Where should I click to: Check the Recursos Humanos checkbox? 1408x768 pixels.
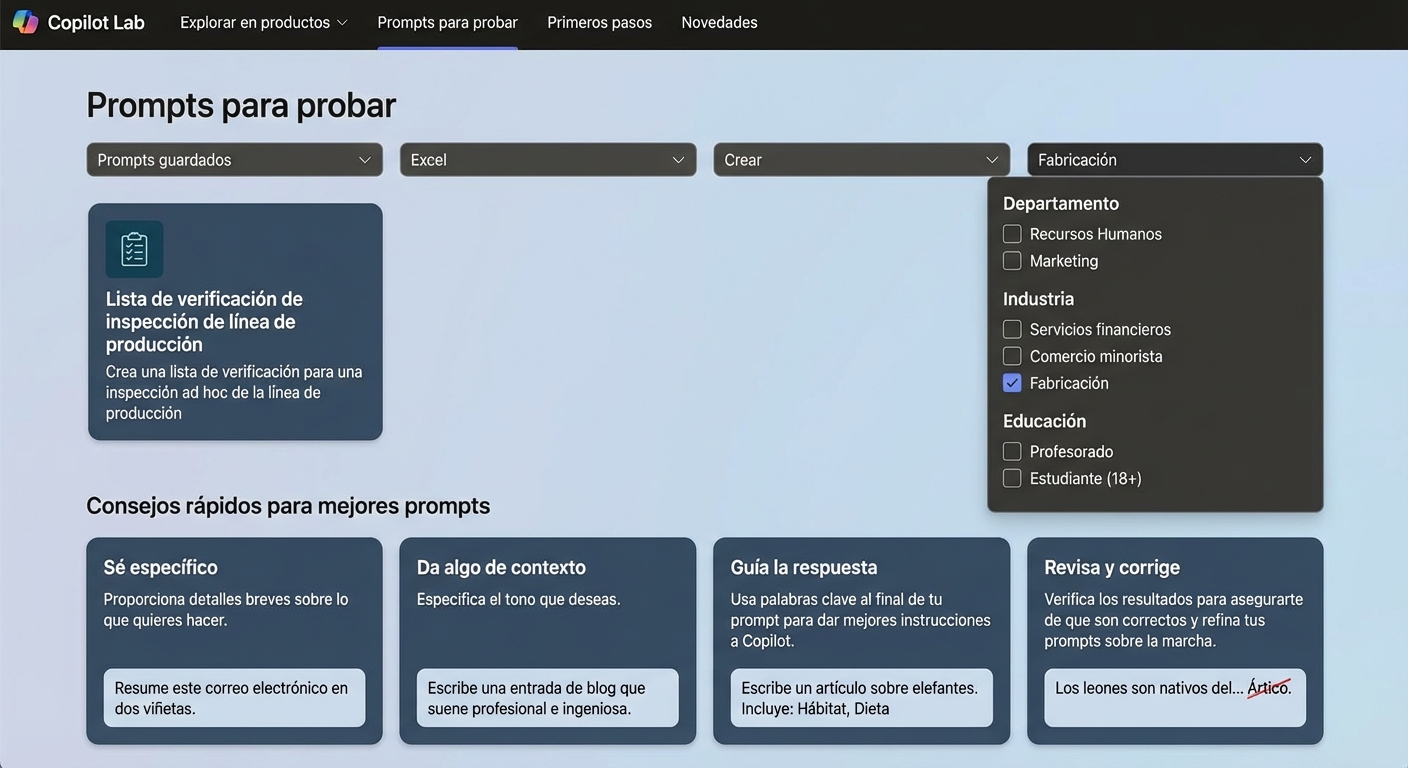click(x=1011, y=233)
